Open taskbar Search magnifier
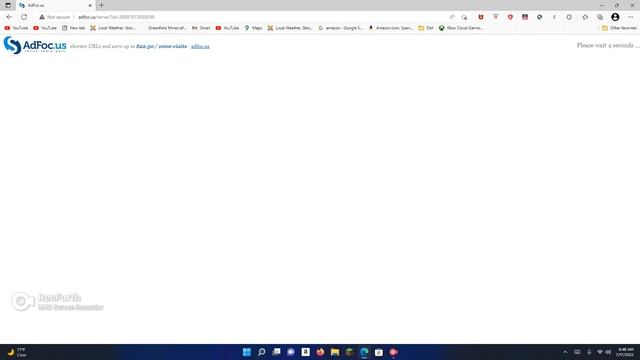The height and width of the screenshot is (360, 640). 262,352
